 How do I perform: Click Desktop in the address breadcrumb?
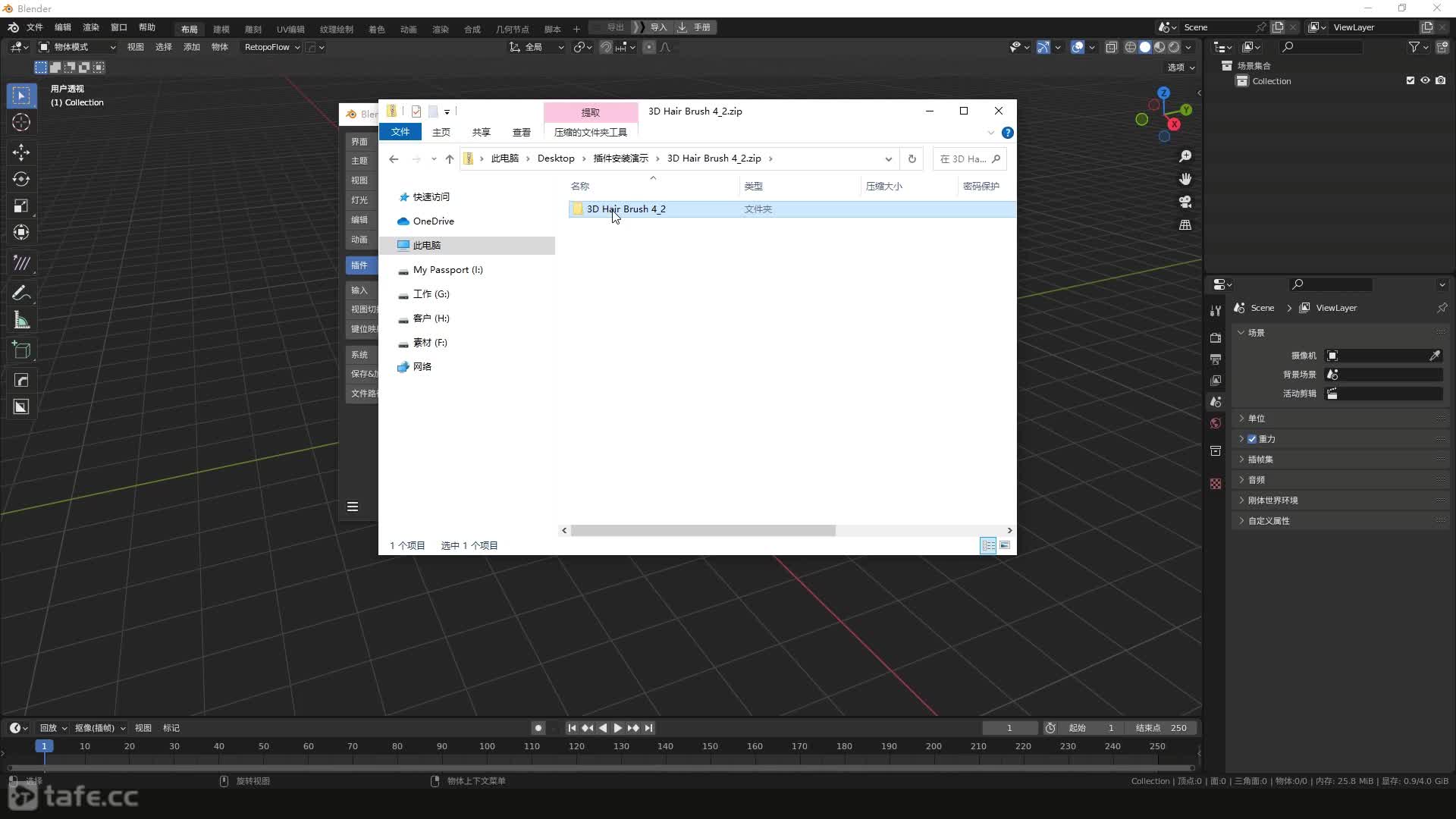coord(556,158)
